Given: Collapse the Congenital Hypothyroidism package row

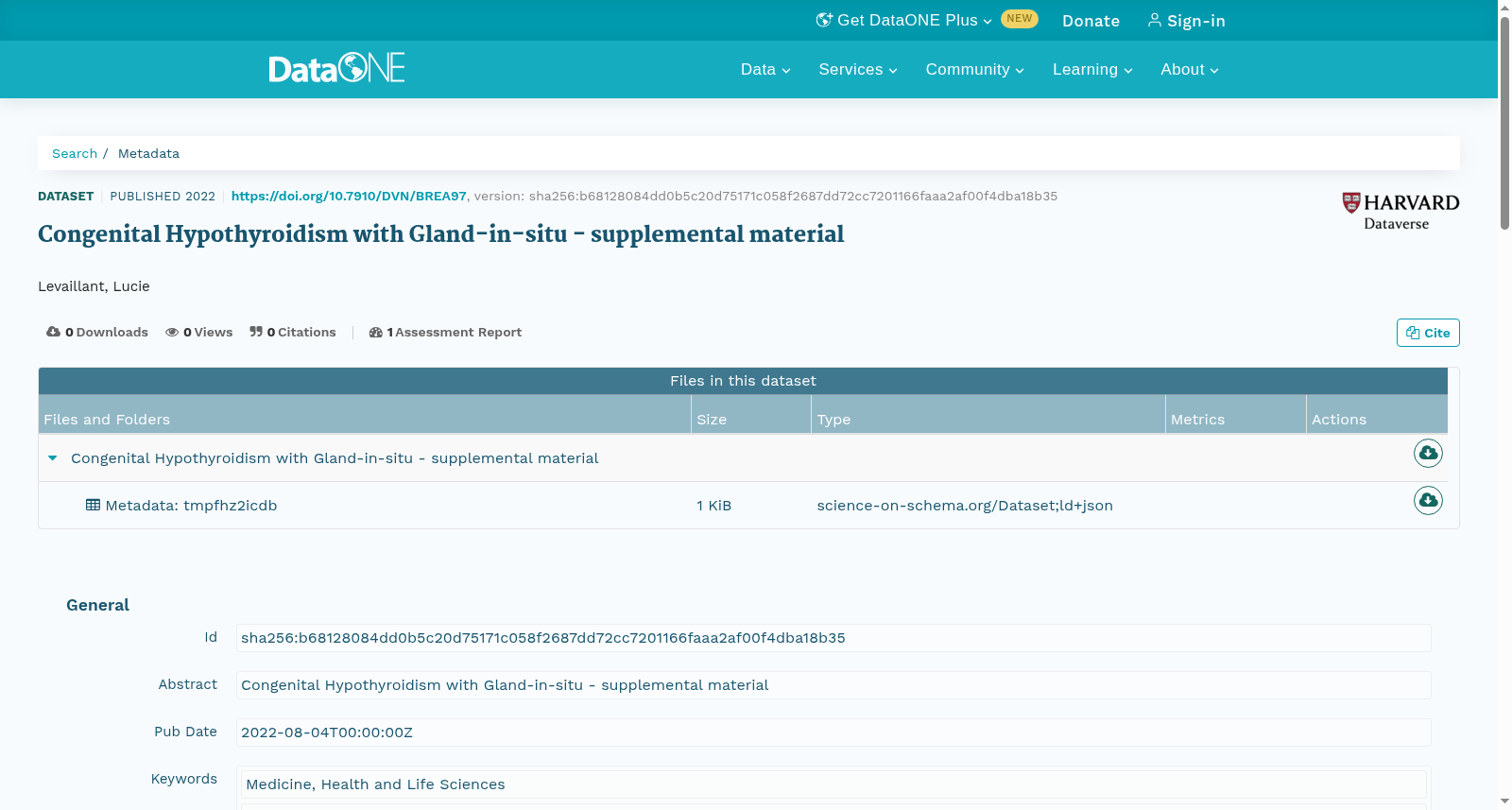Looking at the screenshot, I should coord(53,458).
